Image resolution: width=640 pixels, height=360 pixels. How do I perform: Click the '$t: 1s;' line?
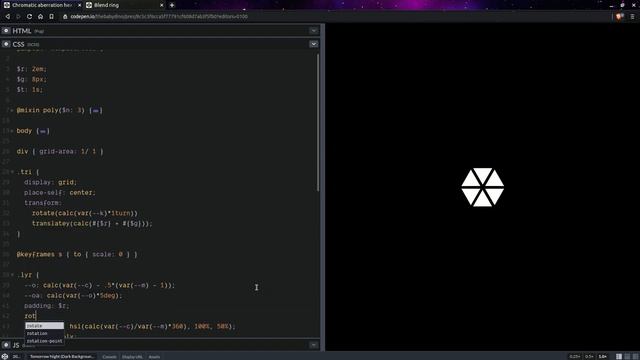pos(29,90)
